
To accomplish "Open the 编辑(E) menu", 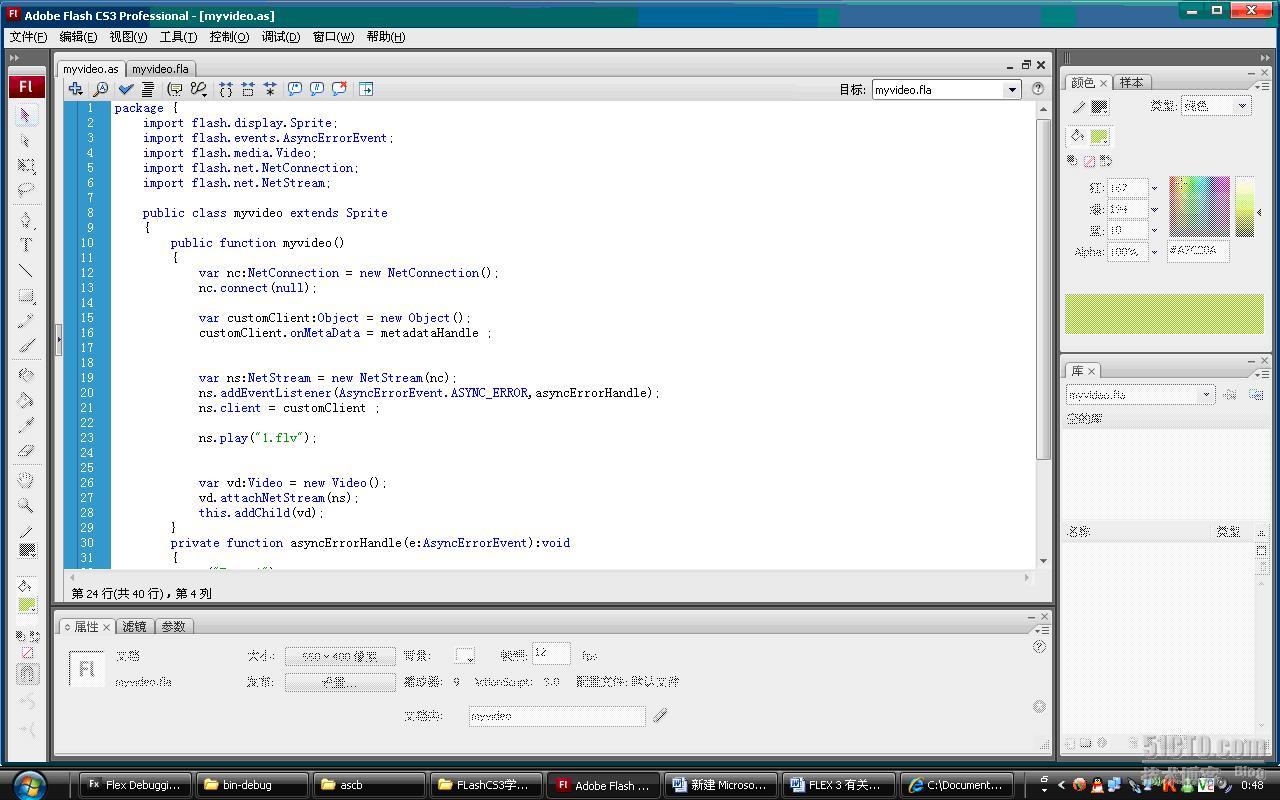I will coord(78,37).
